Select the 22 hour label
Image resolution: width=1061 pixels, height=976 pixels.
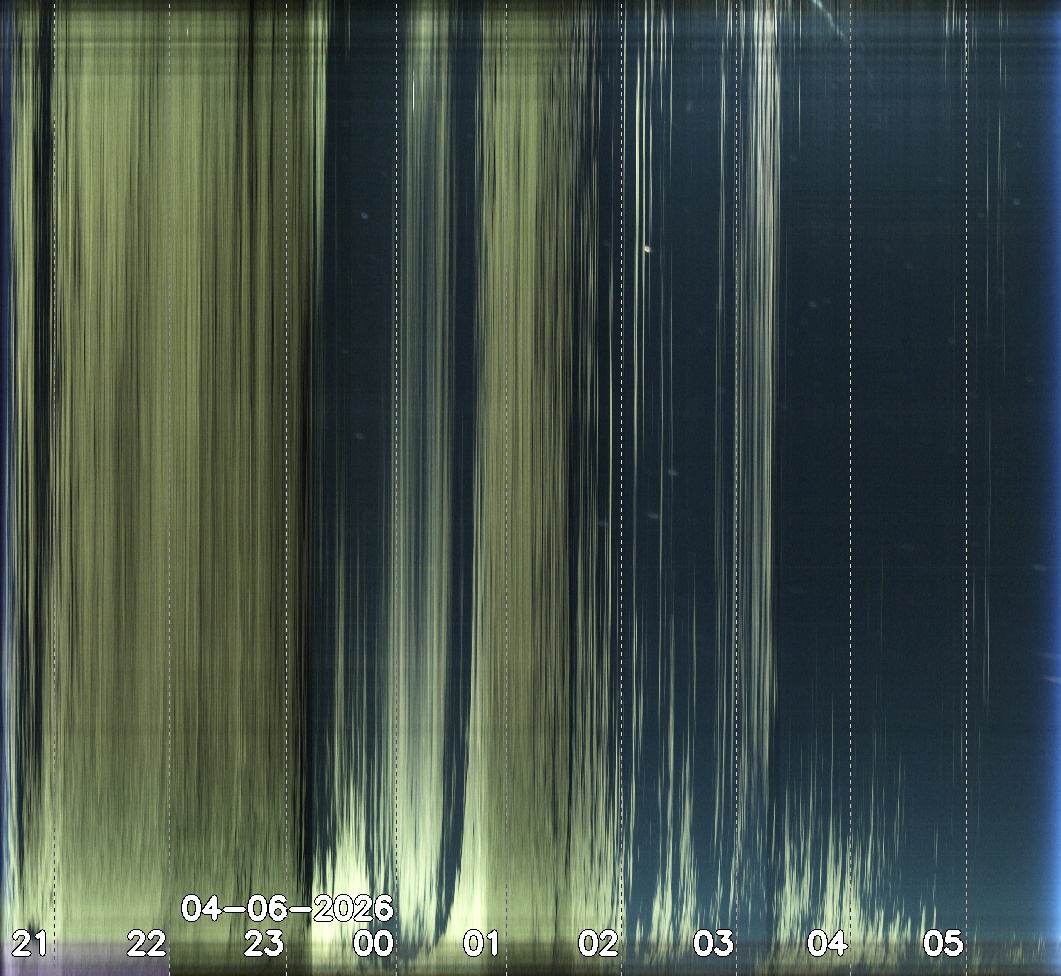146,943
